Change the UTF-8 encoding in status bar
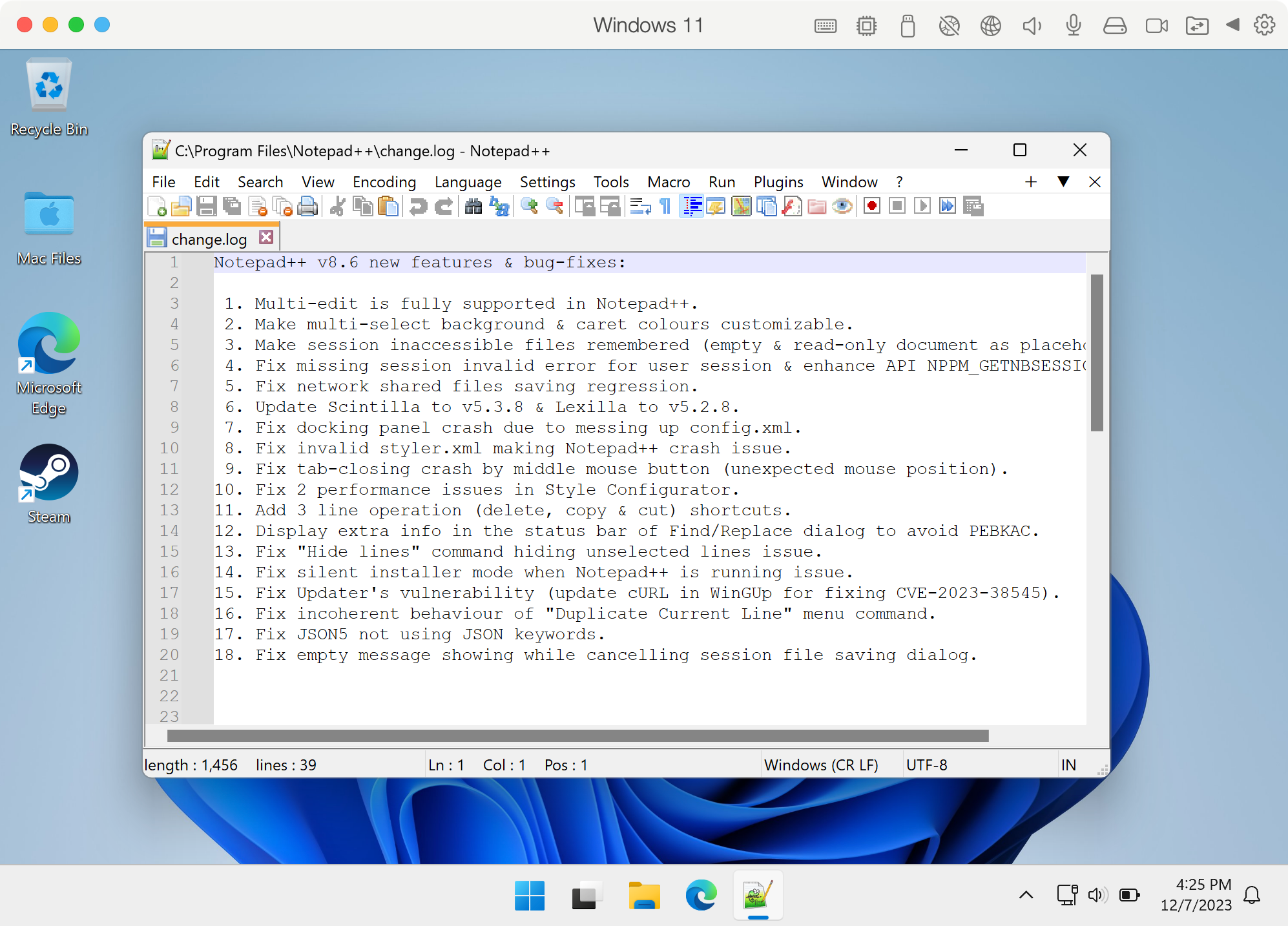Viewport: 1288px width, 926px height. point(928,765)
